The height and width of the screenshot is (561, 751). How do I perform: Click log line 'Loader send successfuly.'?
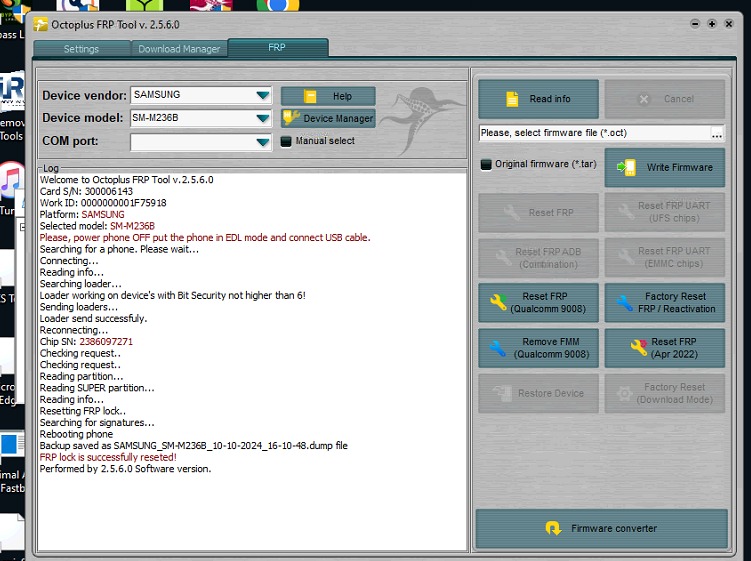click(93, 319)
